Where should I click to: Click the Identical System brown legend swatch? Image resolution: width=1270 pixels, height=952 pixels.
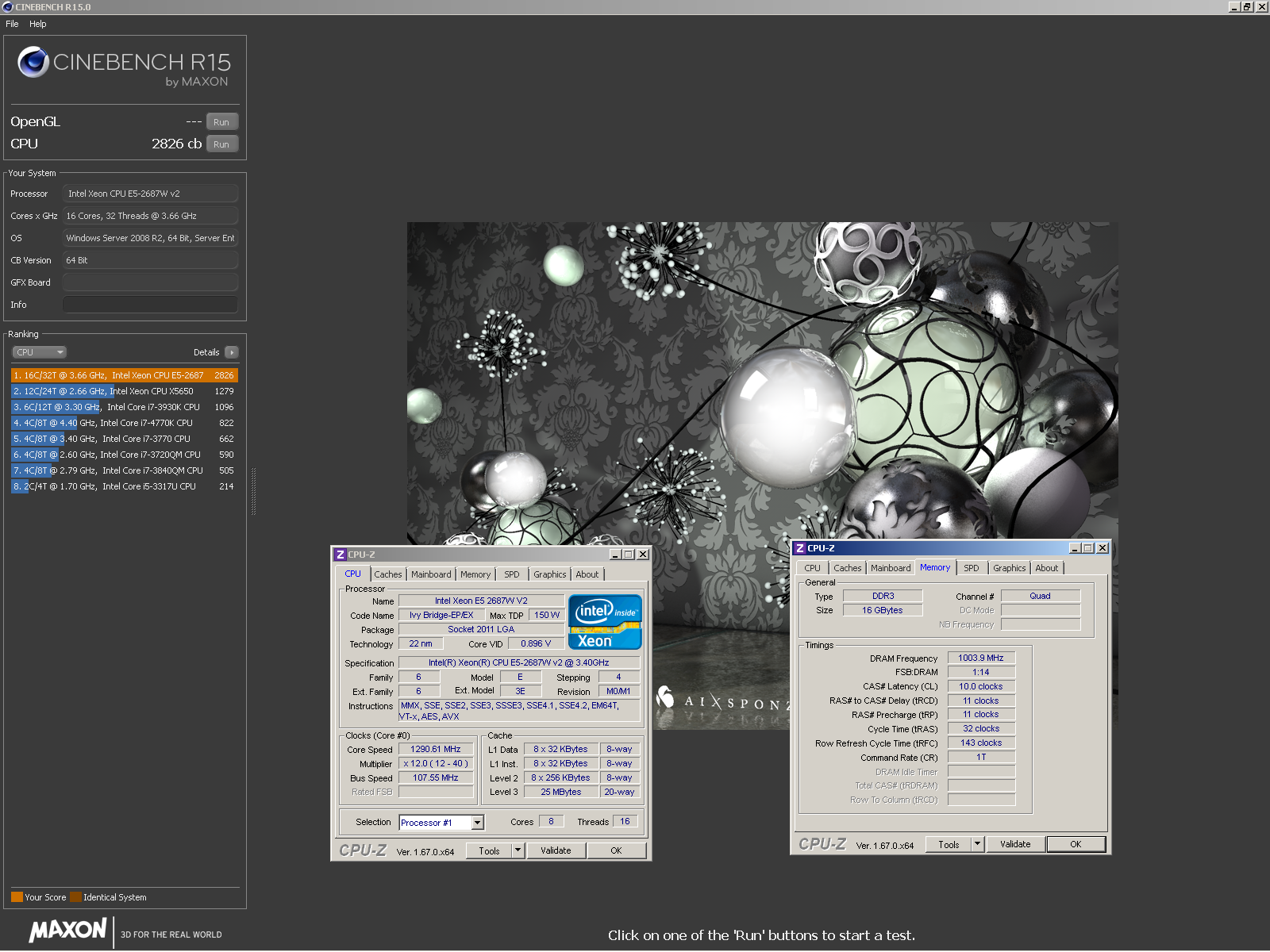75,897
